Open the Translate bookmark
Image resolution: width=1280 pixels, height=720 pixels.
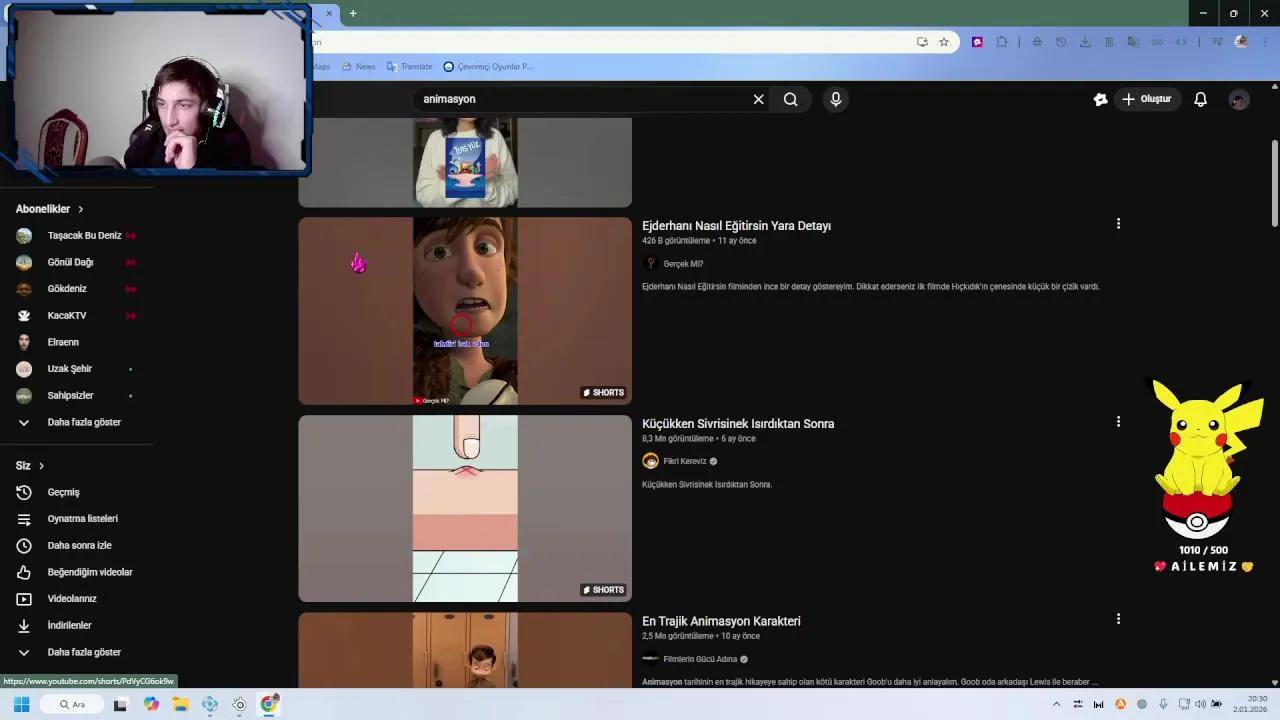(410, 67)
